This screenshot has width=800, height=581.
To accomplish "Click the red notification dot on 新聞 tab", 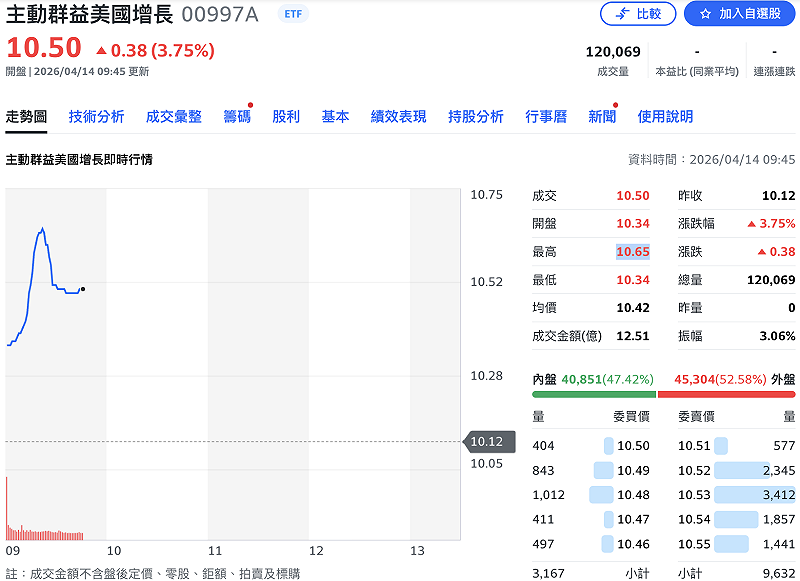I will [616, 105].
